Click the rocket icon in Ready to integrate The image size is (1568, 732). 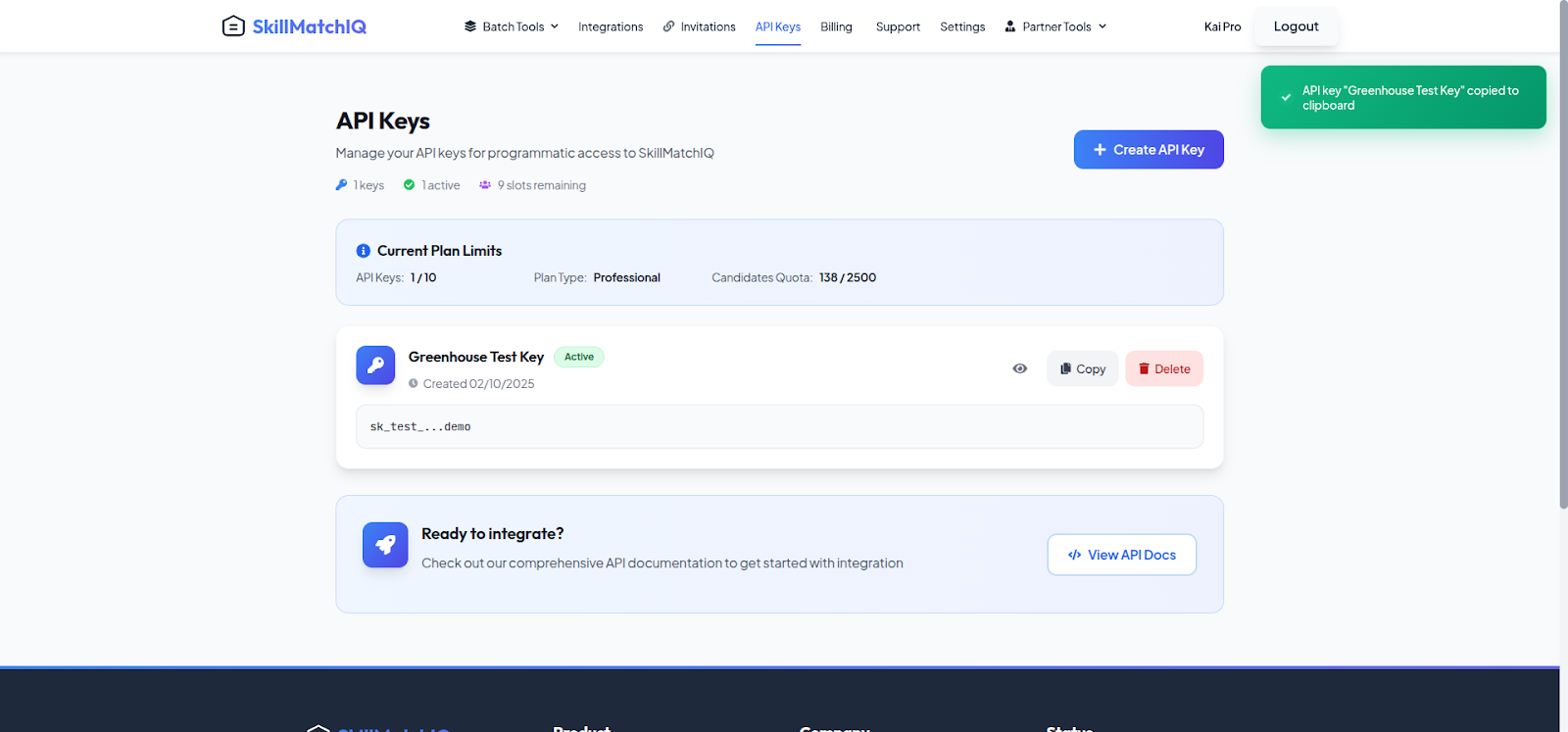(385, 545)
